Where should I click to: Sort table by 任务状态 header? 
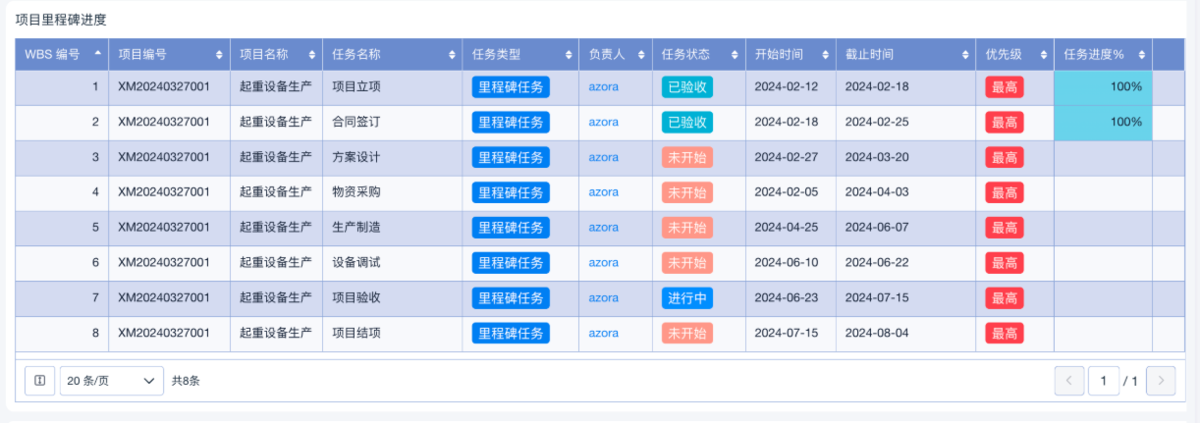tap(735, 54)
